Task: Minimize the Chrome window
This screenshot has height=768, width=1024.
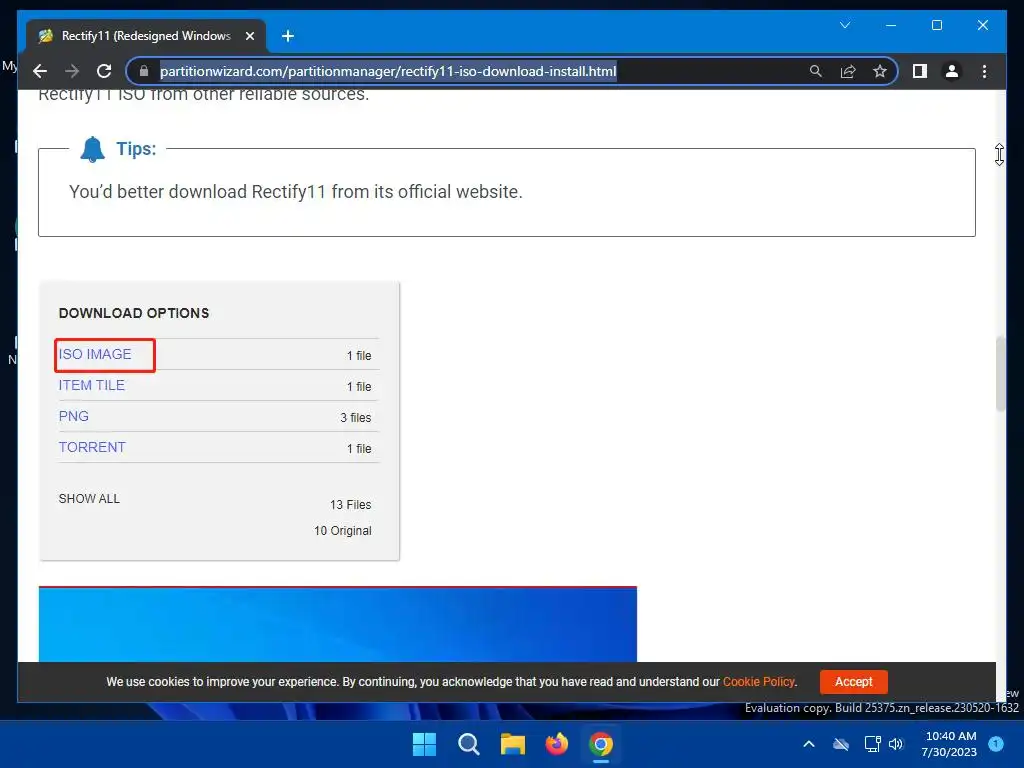Action: 891,25
